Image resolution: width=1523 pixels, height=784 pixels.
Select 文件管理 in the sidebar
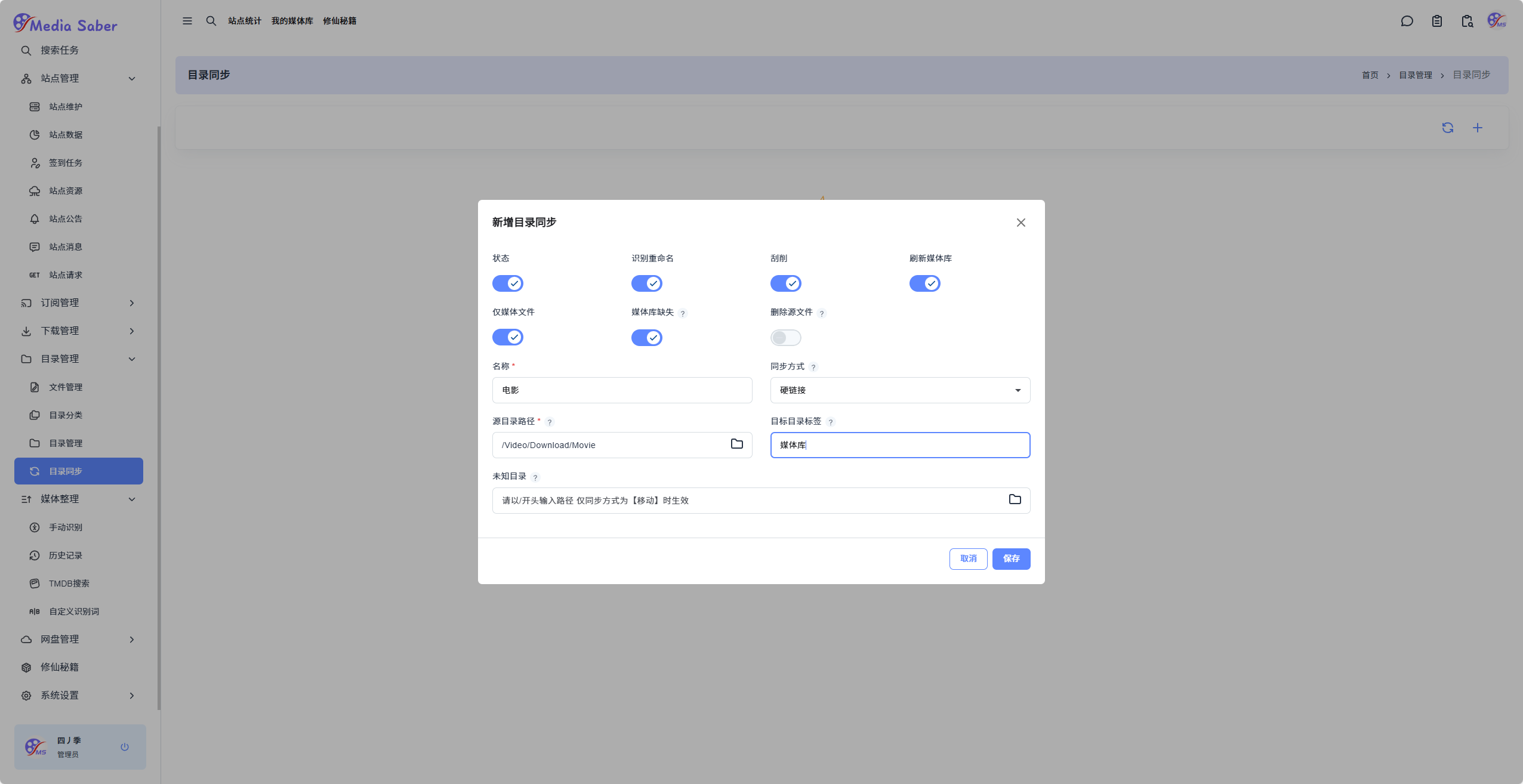point(66,387)
